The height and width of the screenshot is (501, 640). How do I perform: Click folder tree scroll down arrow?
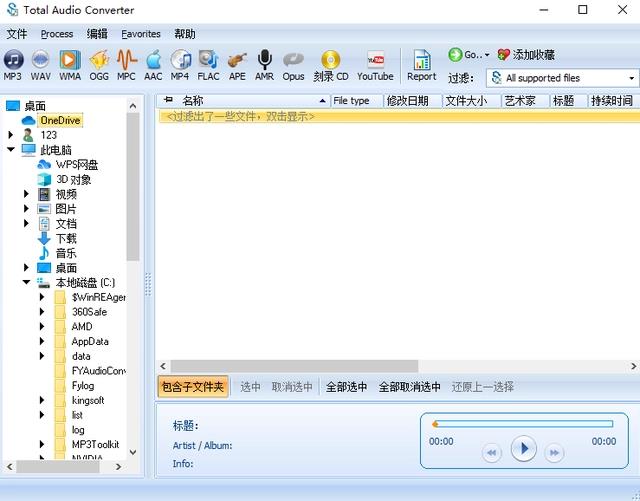(133, 452)
